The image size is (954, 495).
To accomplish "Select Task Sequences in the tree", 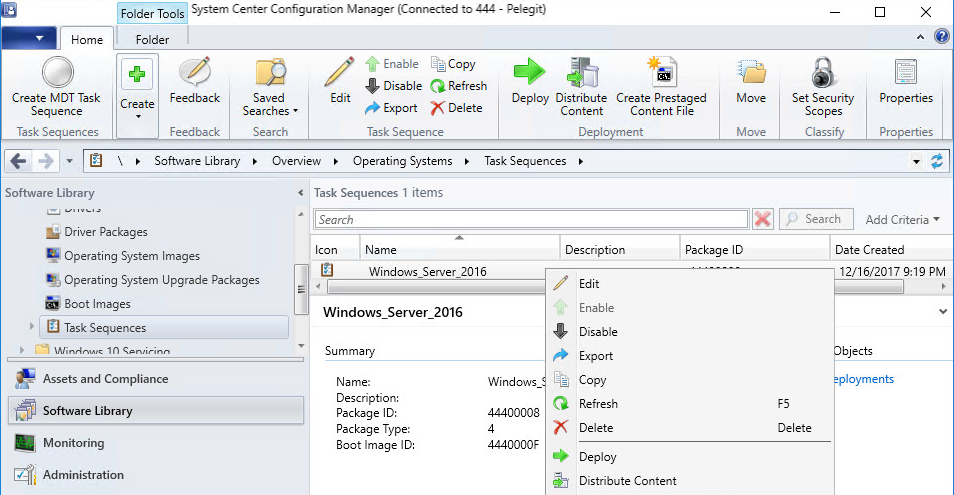I will click(x=164, y=327).
